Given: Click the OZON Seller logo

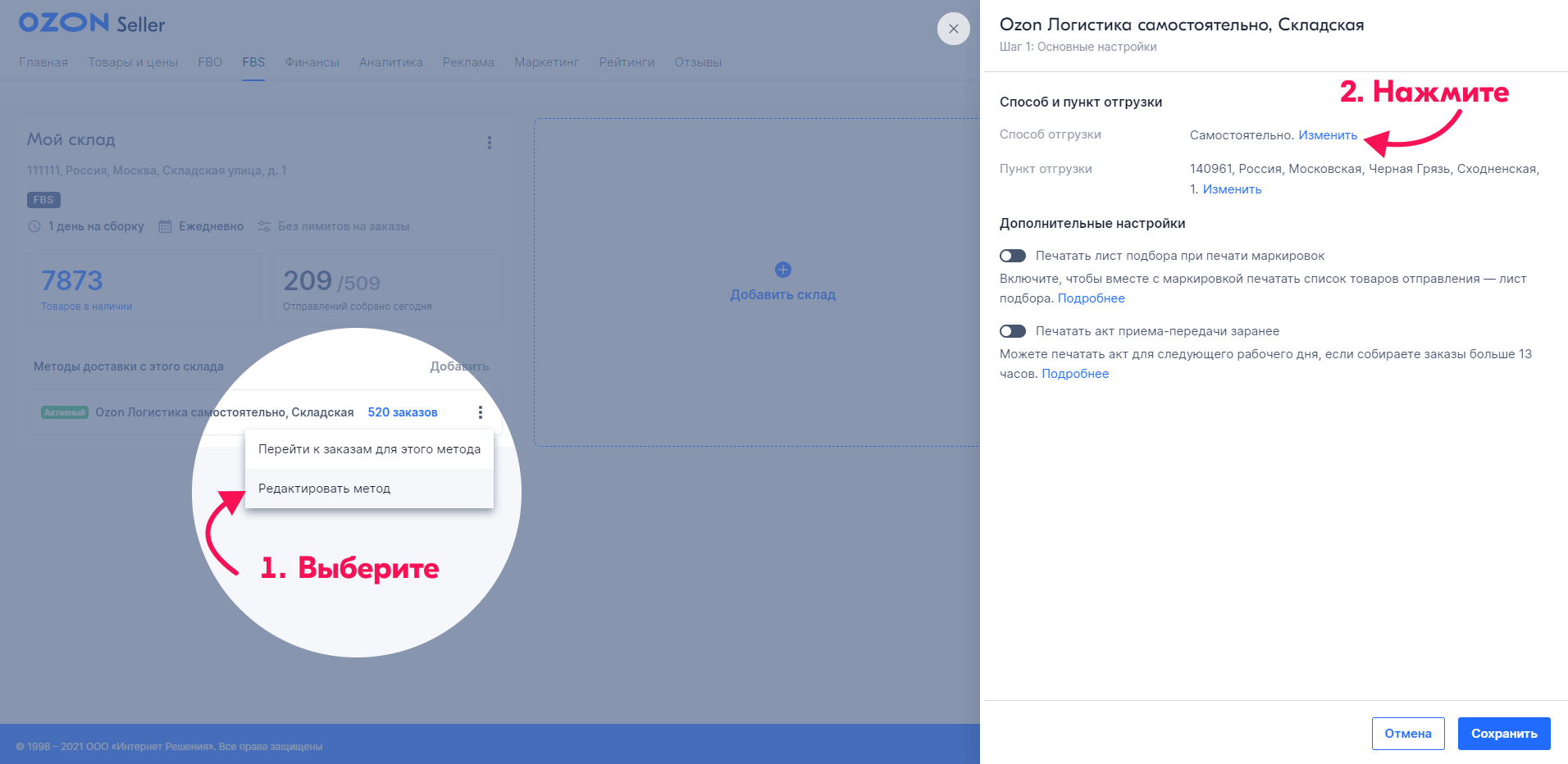Looking at the screenshot, I should point(92,23).
